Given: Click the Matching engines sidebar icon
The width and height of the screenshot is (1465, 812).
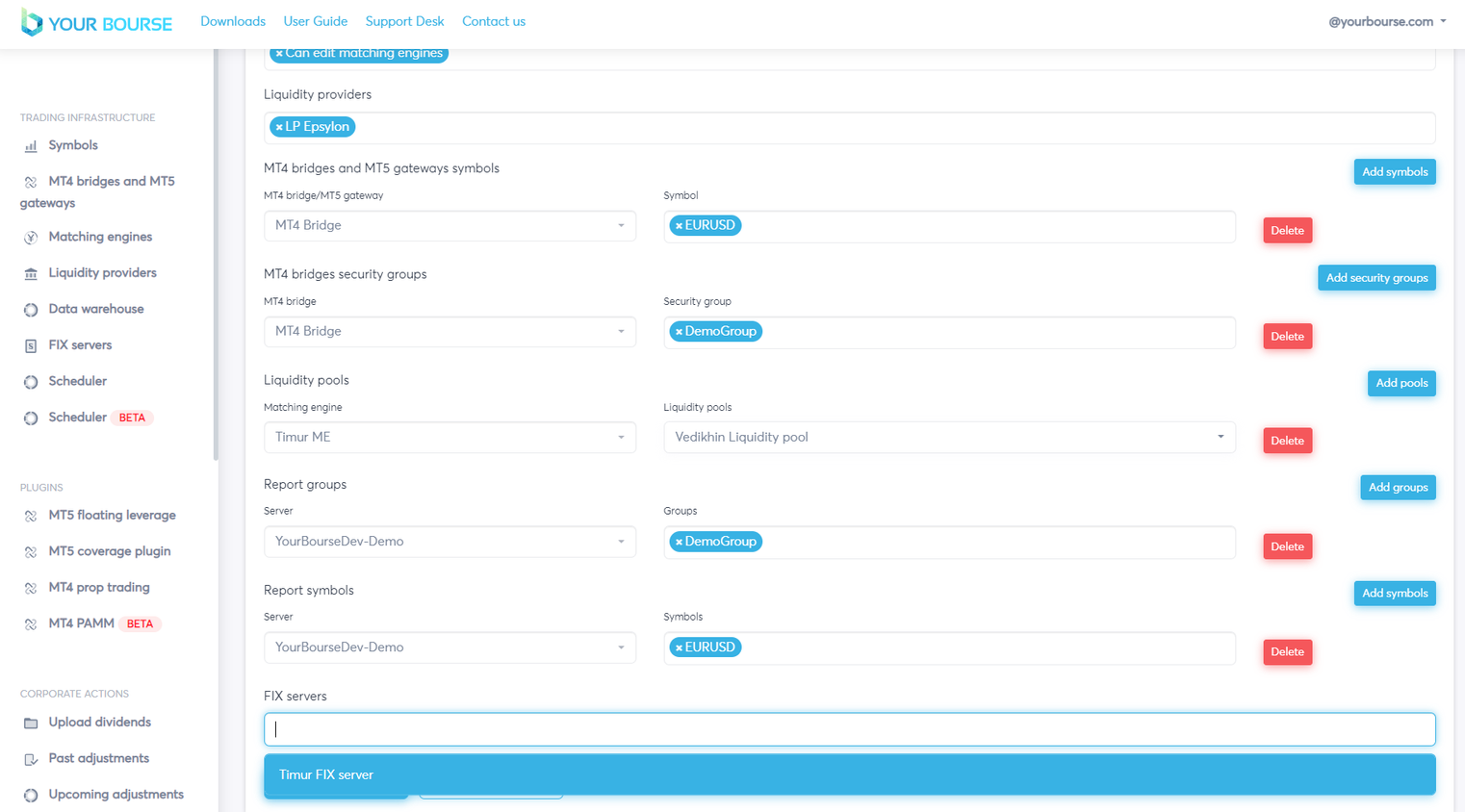Looking at the screenshot, I should point(31,238).
